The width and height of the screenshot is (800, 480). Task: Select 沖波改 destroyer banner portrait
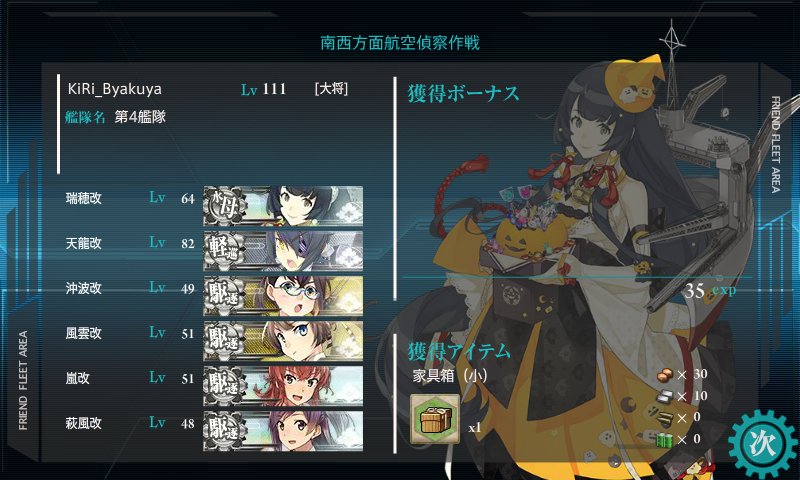point(283,296)
